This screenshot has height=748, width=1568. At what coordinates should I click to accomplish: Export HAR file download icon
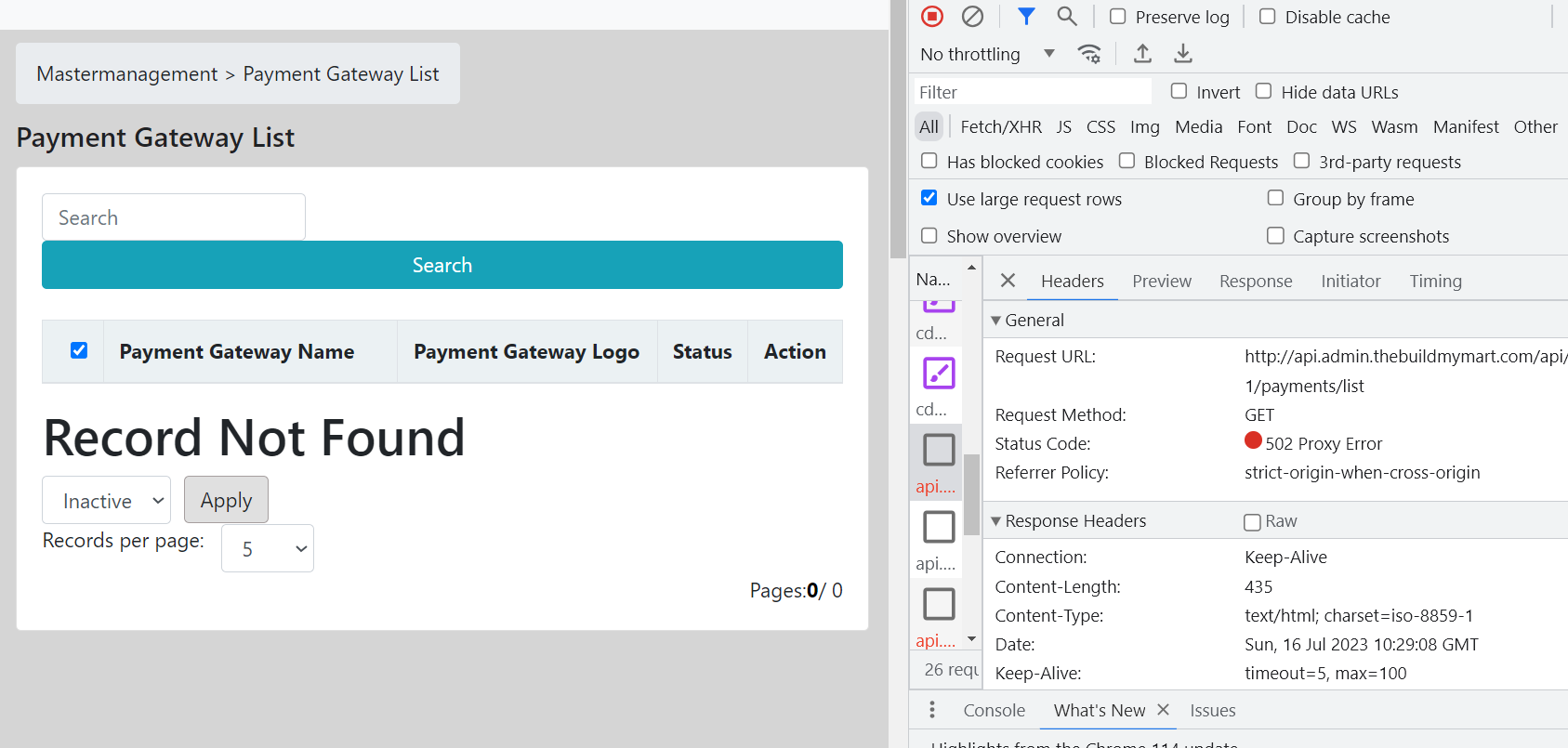click(x=1182, y=54)
